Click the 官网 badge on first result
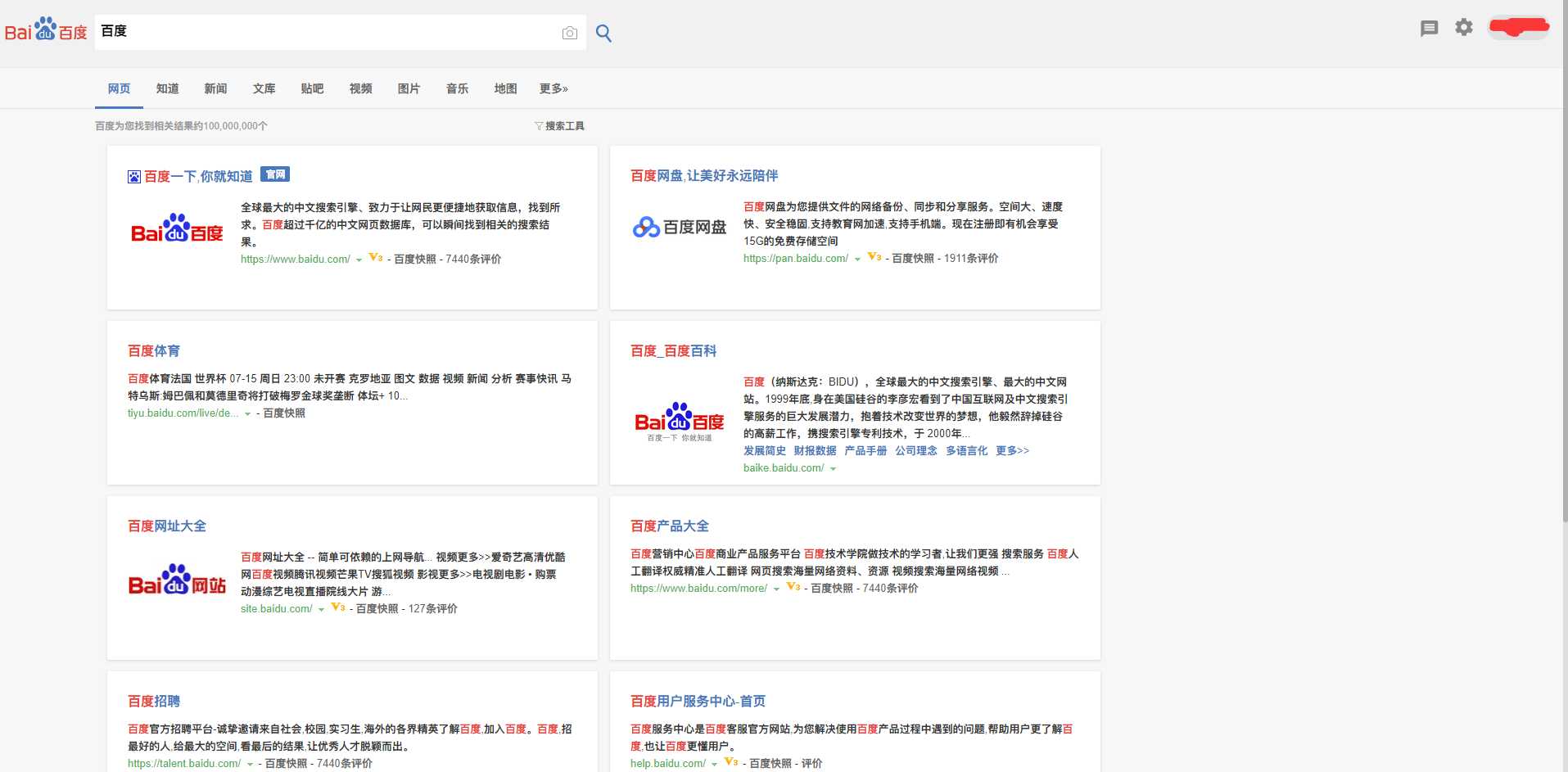 tap(275, 174)
